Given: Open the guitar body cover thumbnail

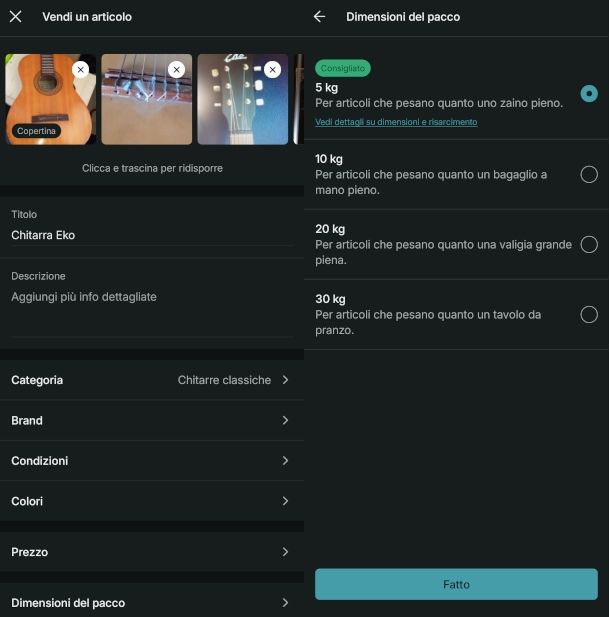Looking at the screenshot, I should (x=50, y=99).
